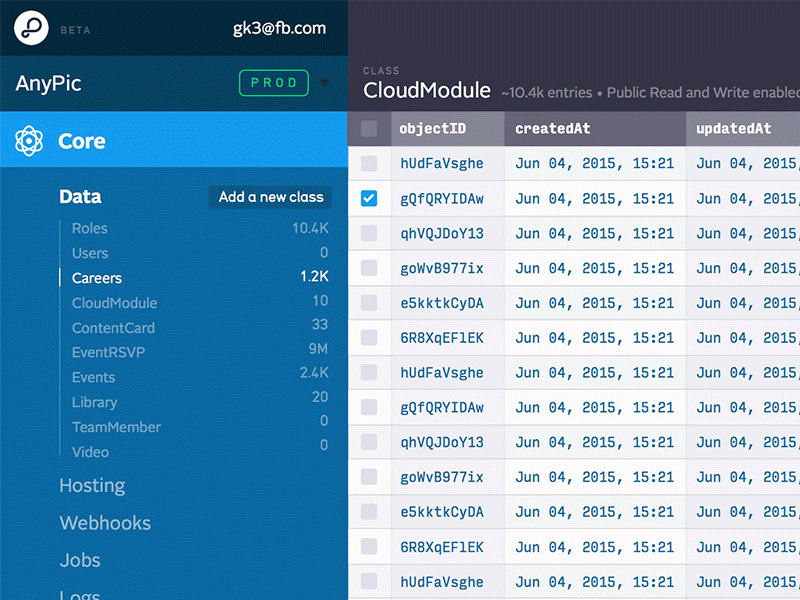The width and height of the screenshot is (800, 600).
Task: Click the Public Read and Write enabled text
Action: click(703, 93)
